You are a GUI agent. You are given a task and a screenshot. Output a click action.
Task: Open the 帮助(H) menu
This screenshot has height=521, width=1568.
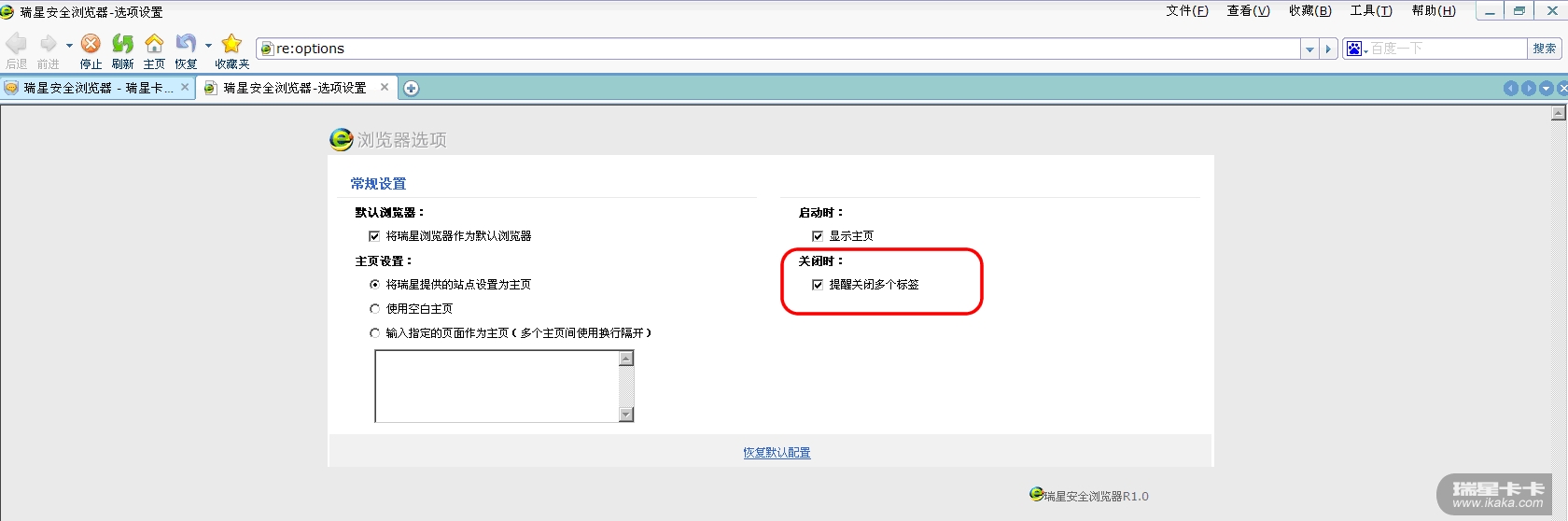click(1434, 11)
